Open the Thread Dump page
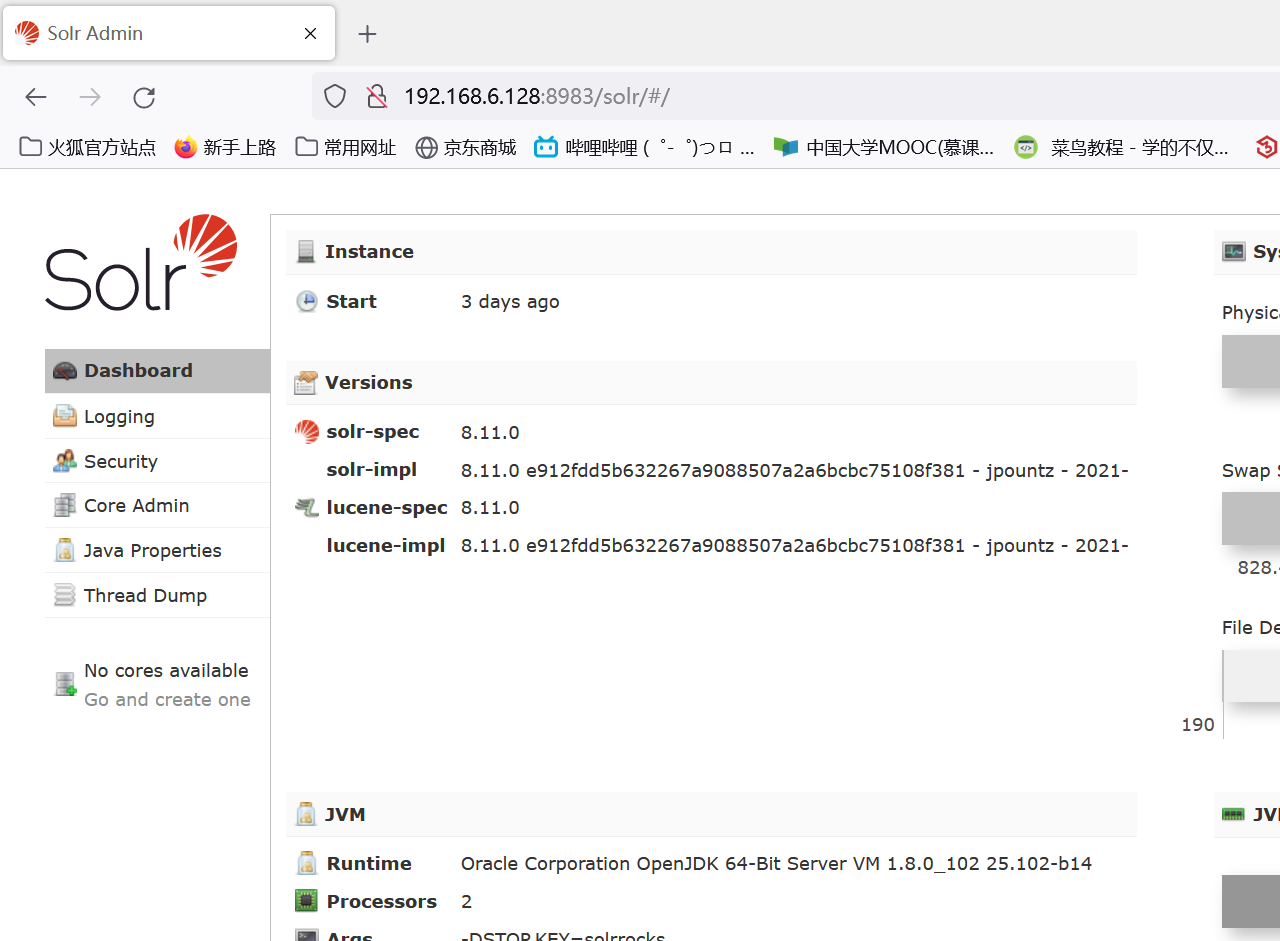This screenshot has width=1280, height=941. [157, 596]
